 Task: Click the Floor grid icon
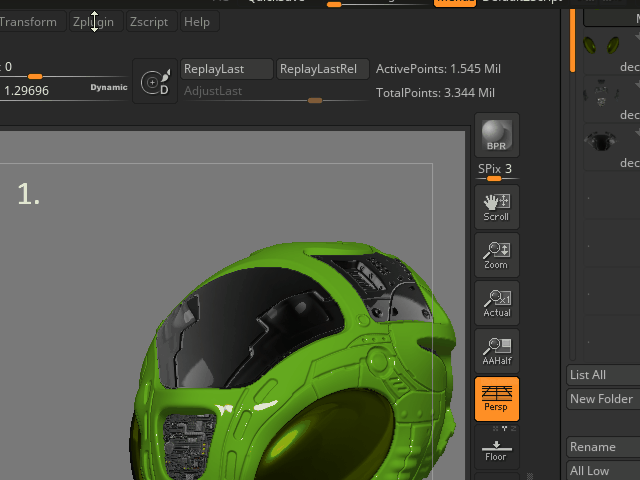(496, 449)
